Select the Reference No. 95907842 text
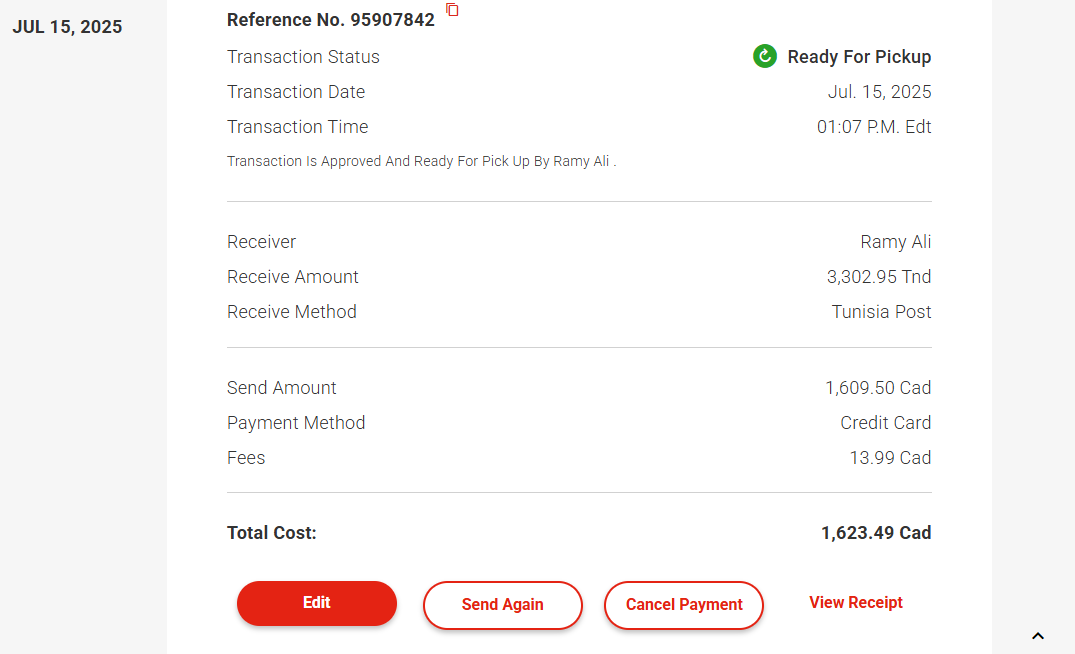This screenshot has width=1075, height=654. (x=331, y=20)
